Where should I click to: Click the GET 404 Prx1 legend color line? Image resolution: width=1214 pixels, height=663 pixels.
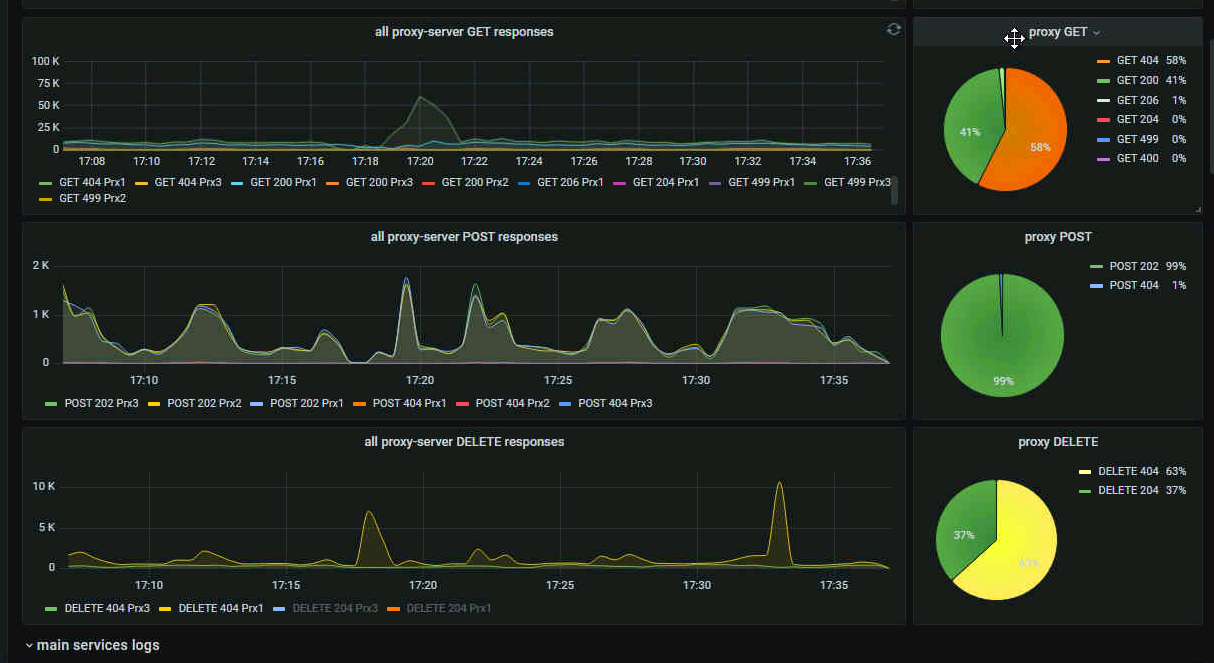pos(46,183)
